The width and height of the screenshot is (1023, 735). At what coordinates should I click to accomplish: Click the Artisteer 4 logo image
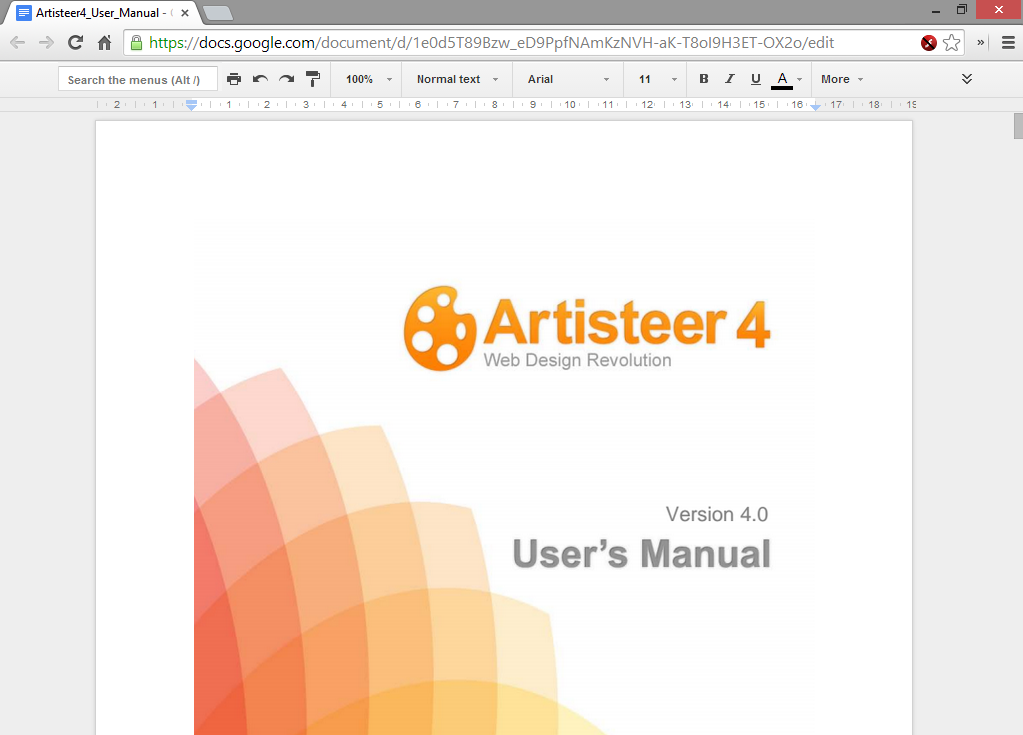pos(587,328)
